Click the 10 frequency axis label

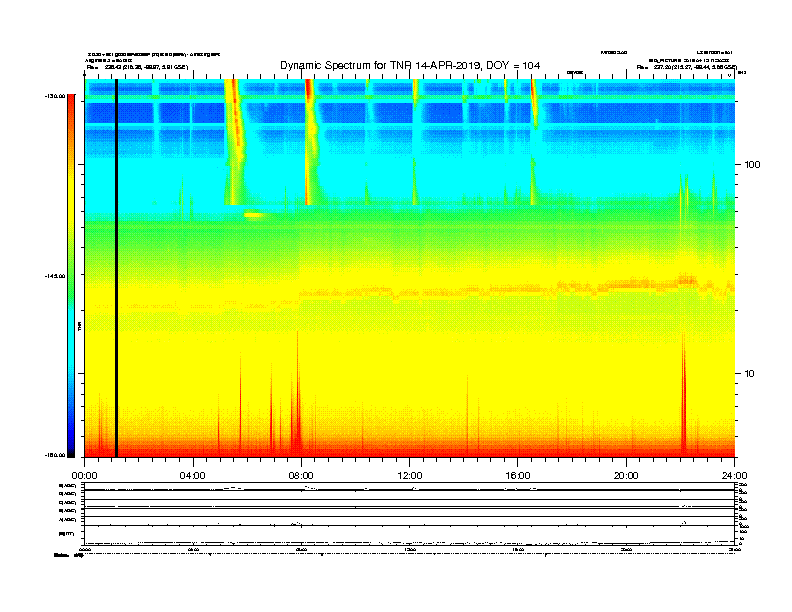click(x=750, y=374)
